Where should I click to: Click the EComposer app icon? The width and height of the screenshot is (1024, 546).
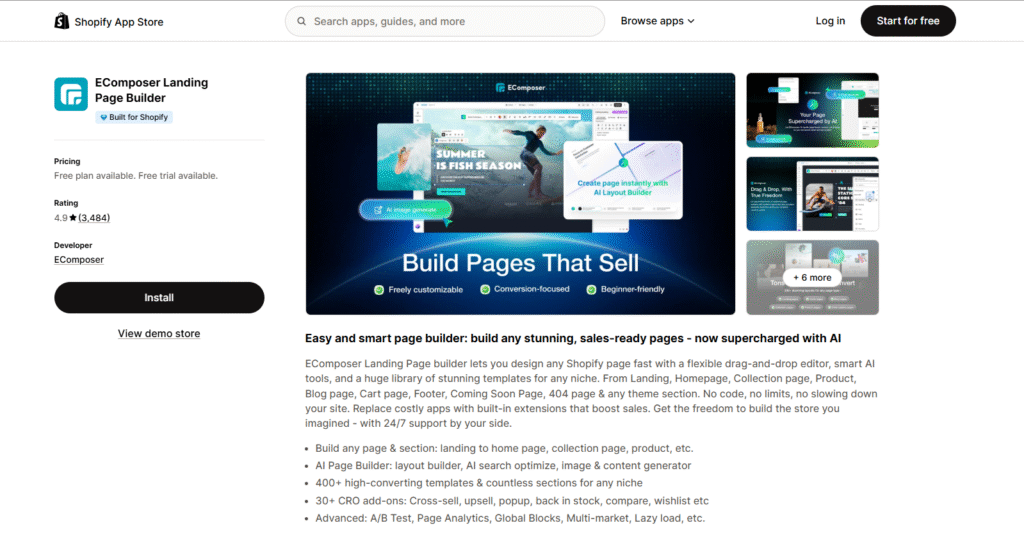tap(71, 94)
